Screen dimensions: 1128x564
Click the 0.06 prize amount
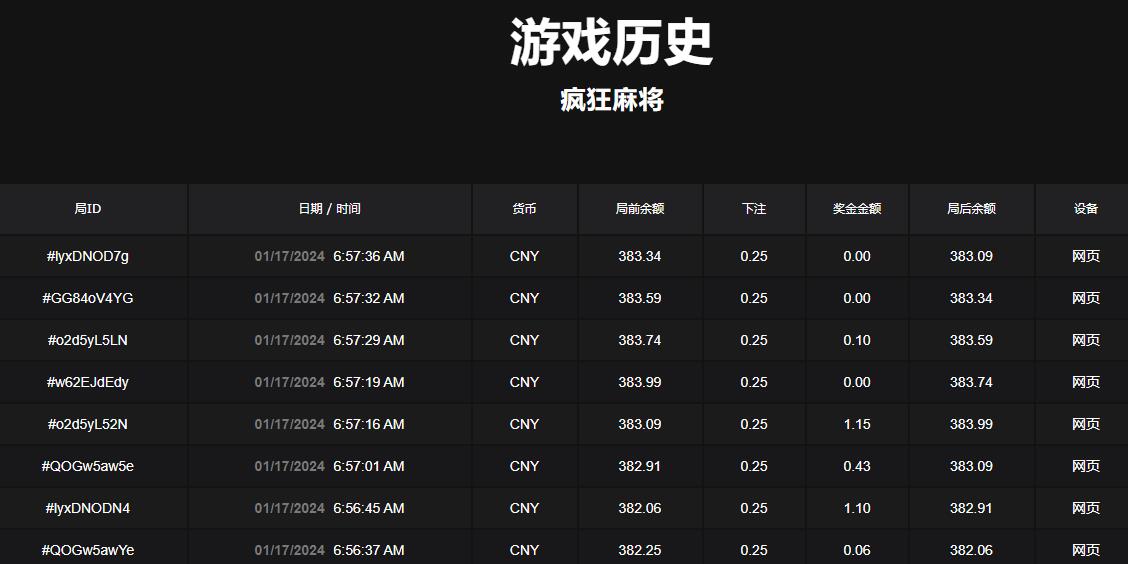[x=857, y=550]
